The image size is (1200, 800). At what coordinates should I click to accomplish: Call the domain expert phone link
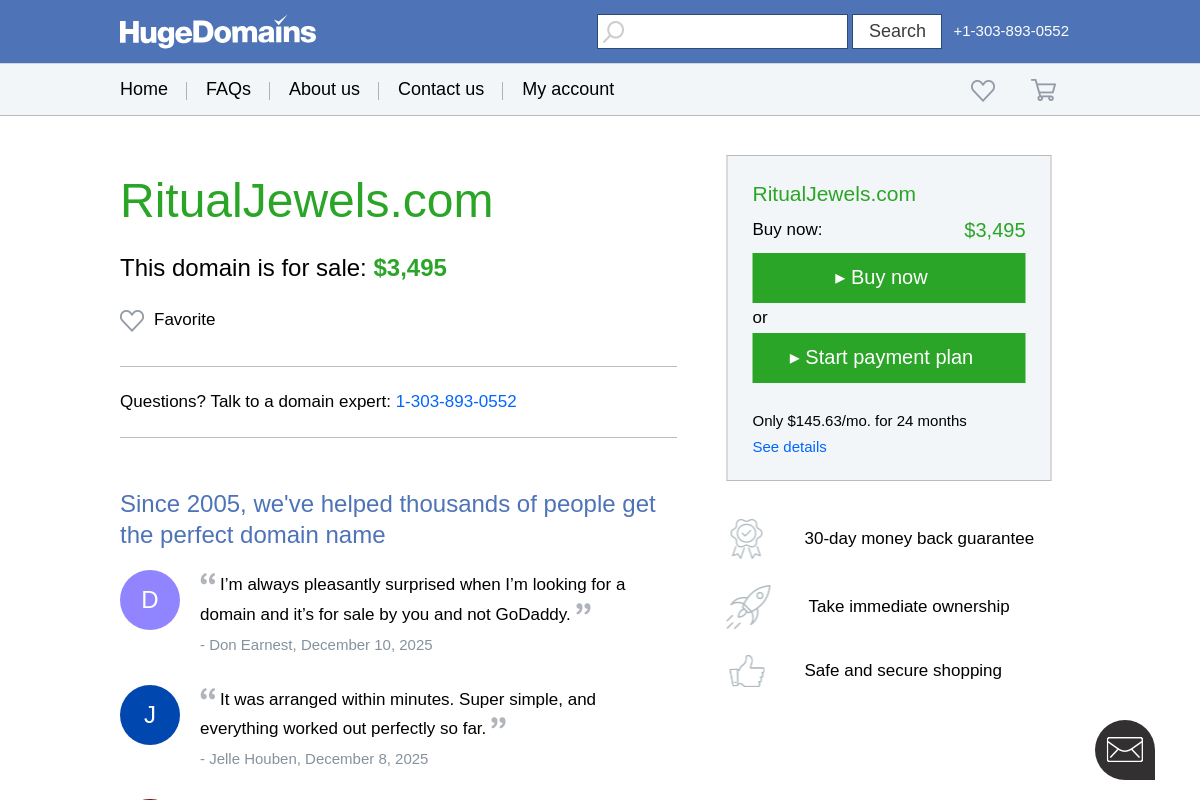coord(456,401)
